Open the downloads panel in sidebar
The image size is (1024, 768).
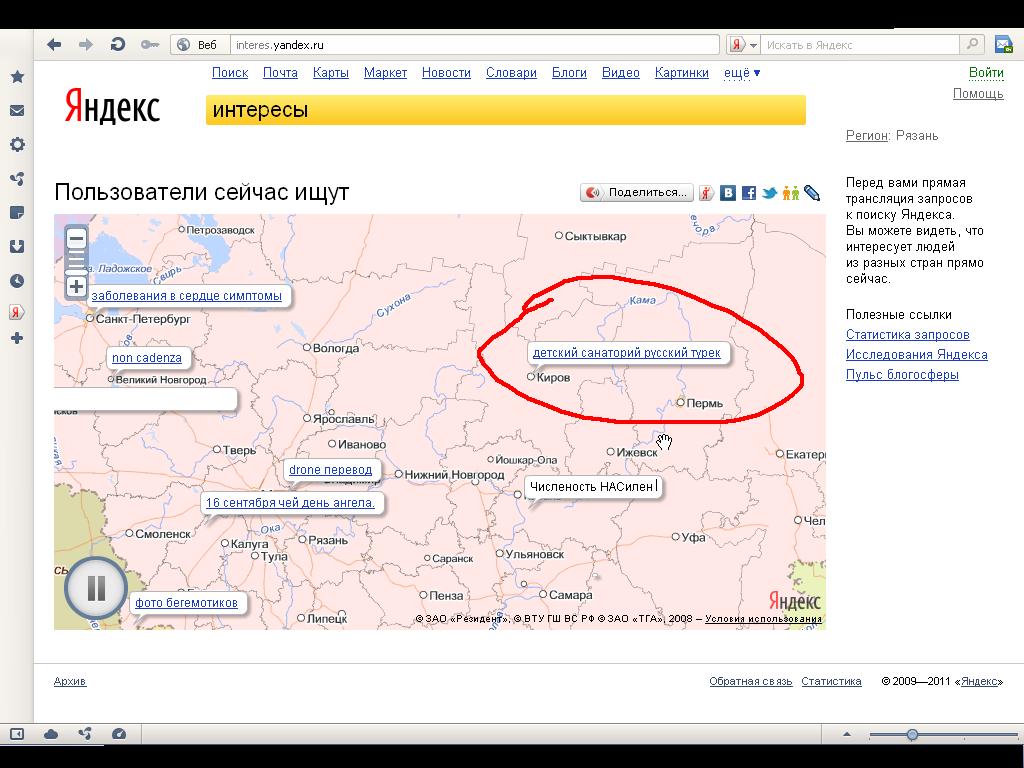(x=17, y=246)
